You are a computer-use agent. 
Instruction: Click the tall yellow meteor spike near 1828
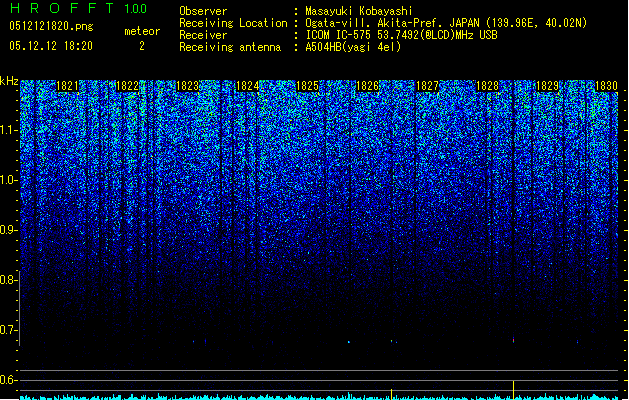(513, 390)
